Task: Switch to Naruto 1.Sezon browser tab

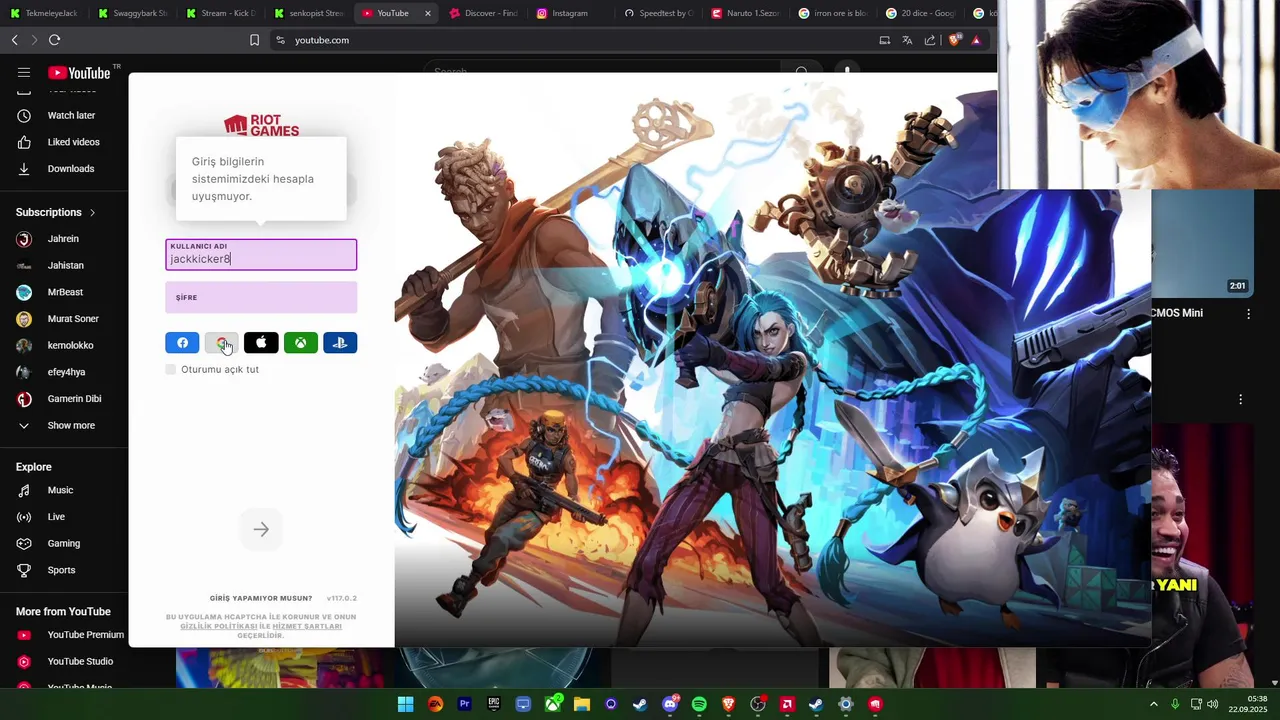Action: click(745, 13)
